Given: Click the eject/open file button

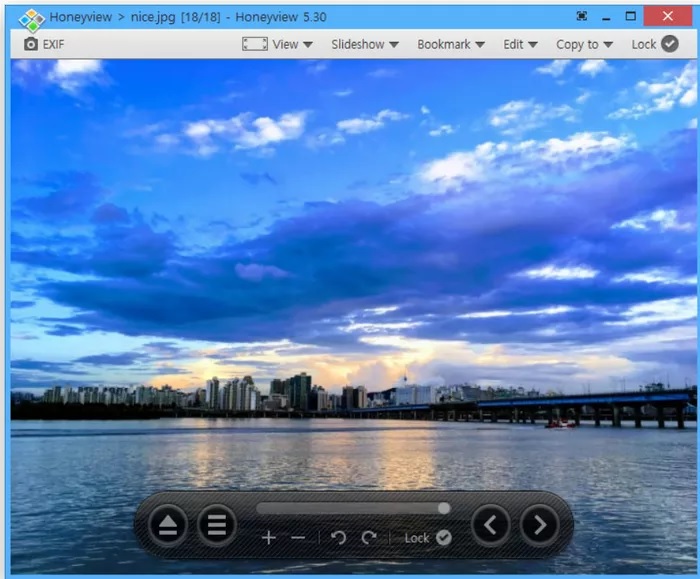Looking at the screenshot, I should click(x=167, y=525).
